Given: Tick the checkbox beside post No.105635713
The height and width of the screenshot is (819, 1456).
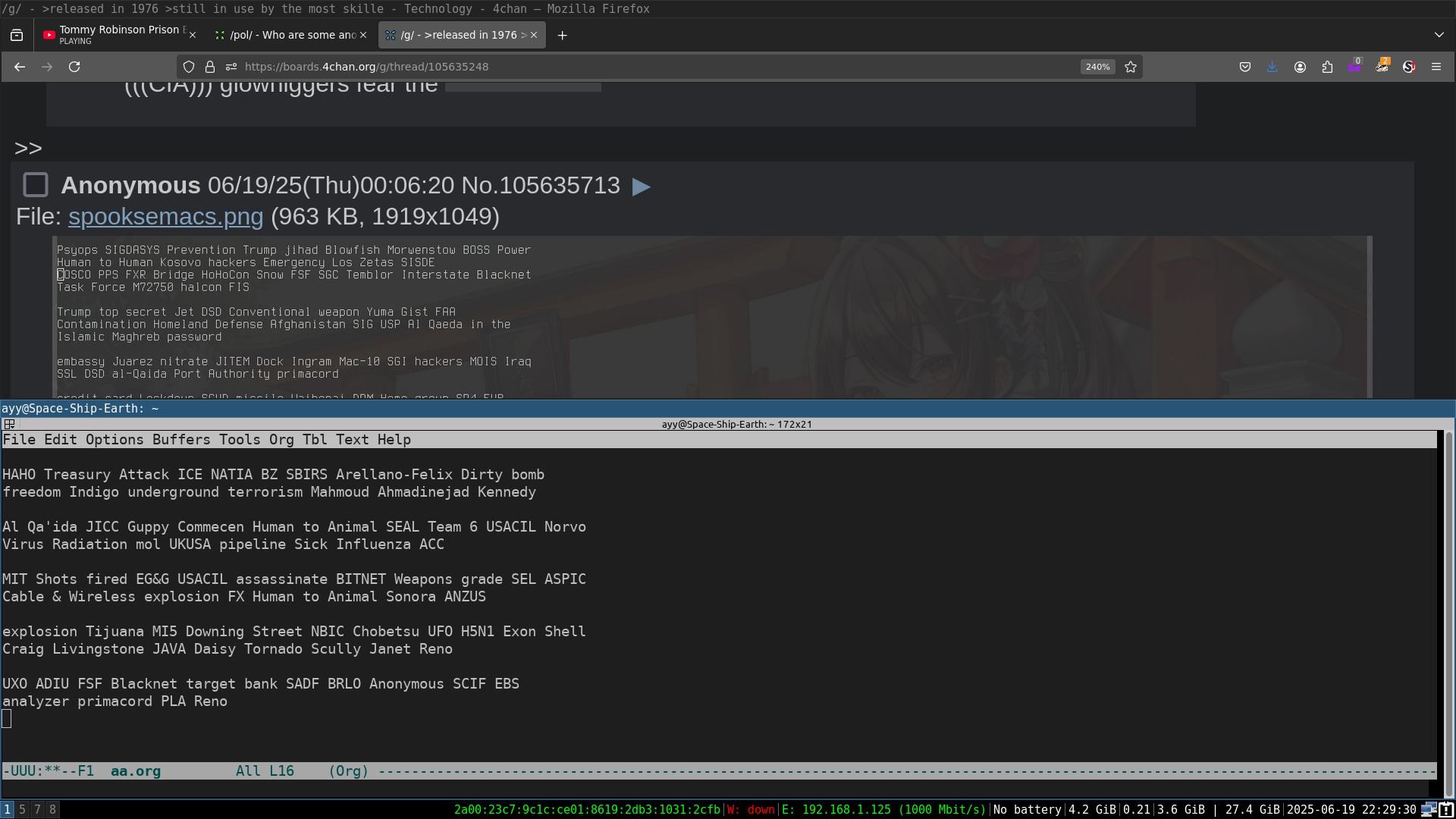Looking at the screenshot, I should (35, 185).
